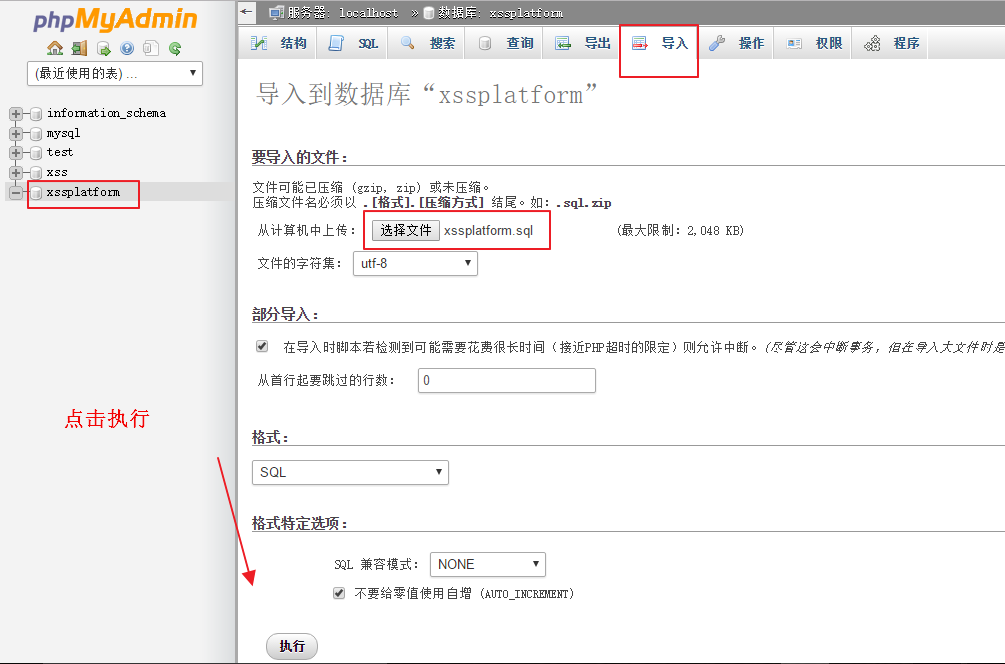Click database icon next to mysql

(x=36, y=134)
